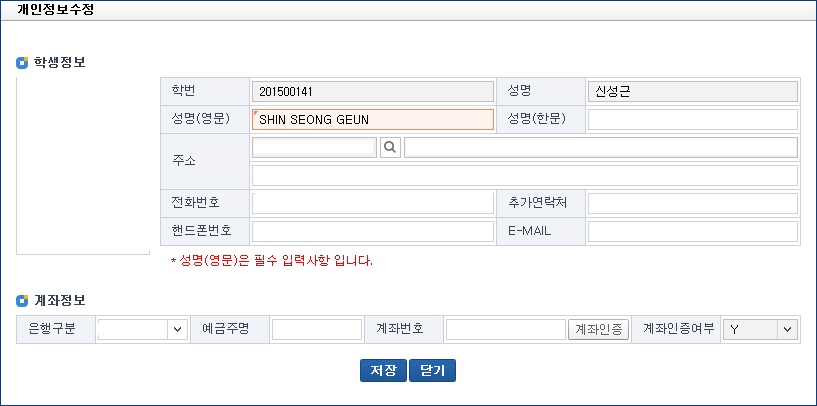The width and height of the screenshot is (817, 406).
Task: Click the 닫기 button
Action: pos(432,371)
